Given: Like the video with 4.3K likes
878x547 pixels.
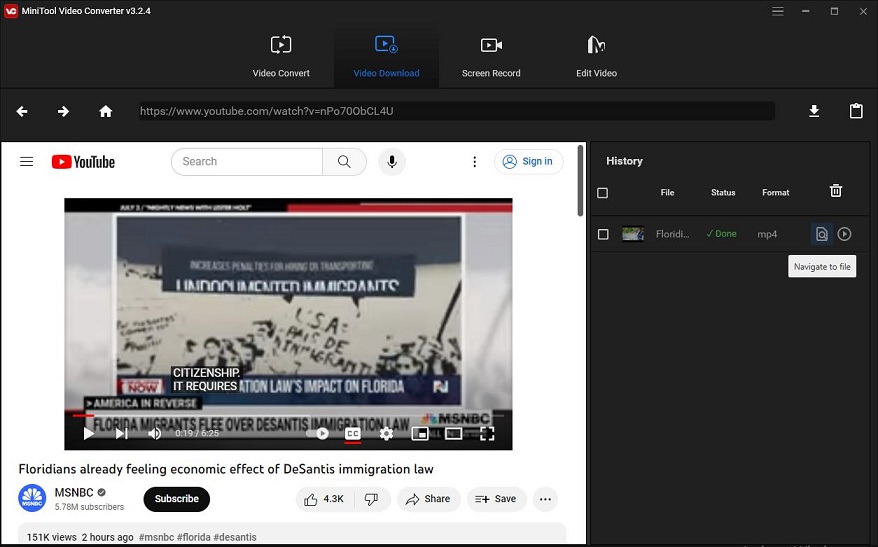Looking at the screenshot, I should tap(325, 499).
